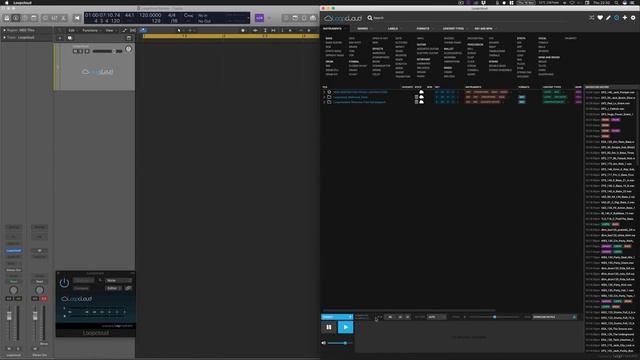Select the SYNTH instrument tag heading

tap(521, 38)
